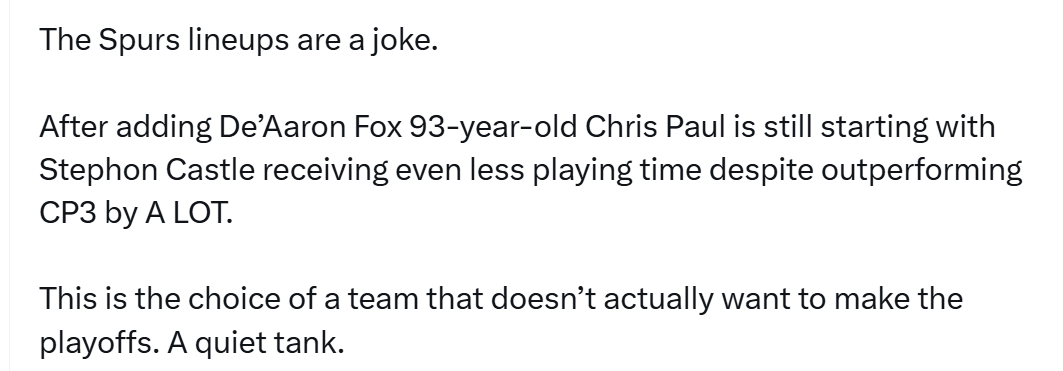Click the name "Stephon Castle"
Screen dimensions: 1063x371
click(147, 170)
